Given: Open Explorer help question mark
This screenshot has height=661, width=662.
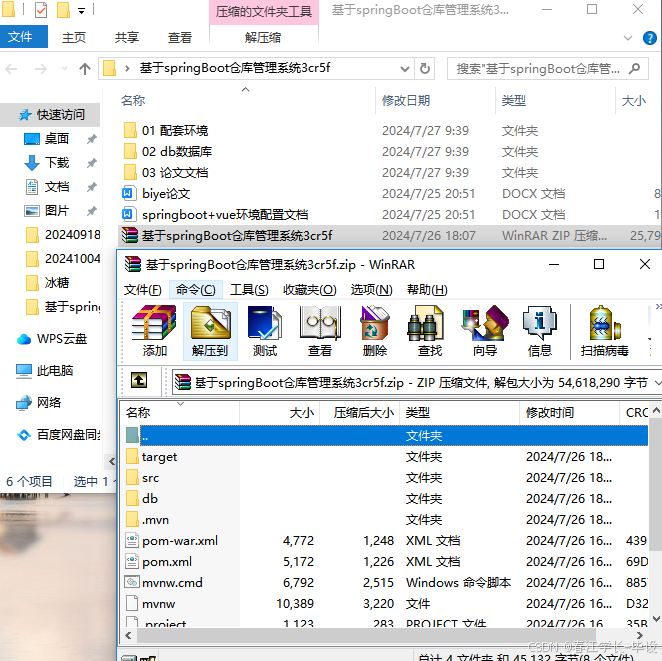Looking at the screenshot, I should tap(649, 38).
